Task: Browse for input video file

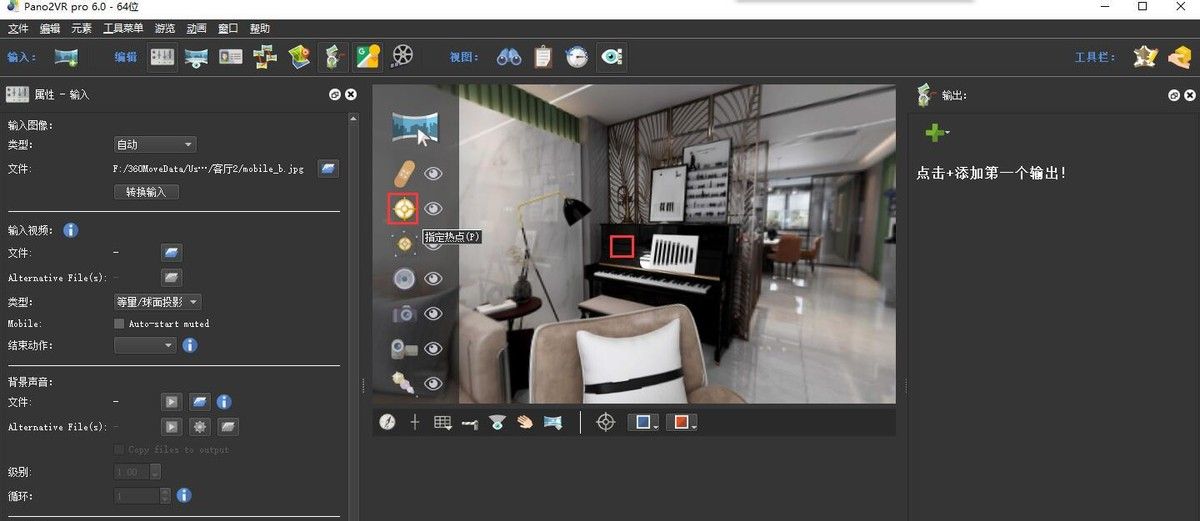Action: pos(172,254)
